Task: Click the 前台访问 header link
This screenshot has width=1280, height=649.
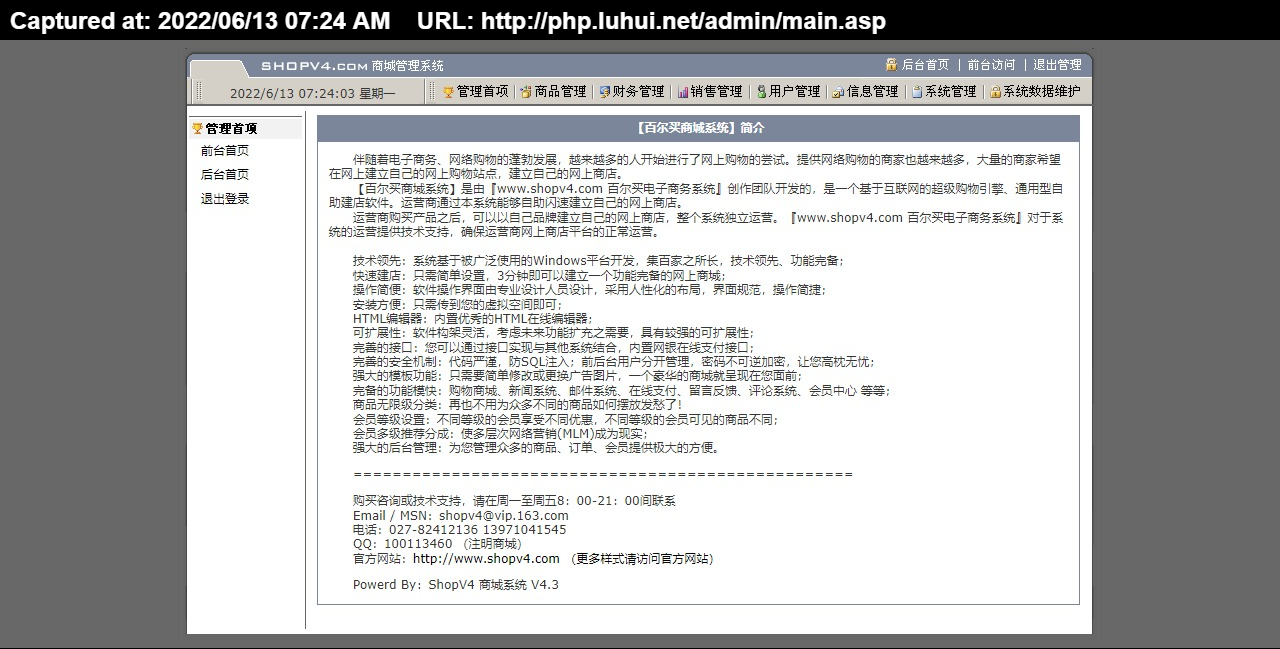Action: pos(991,65)
